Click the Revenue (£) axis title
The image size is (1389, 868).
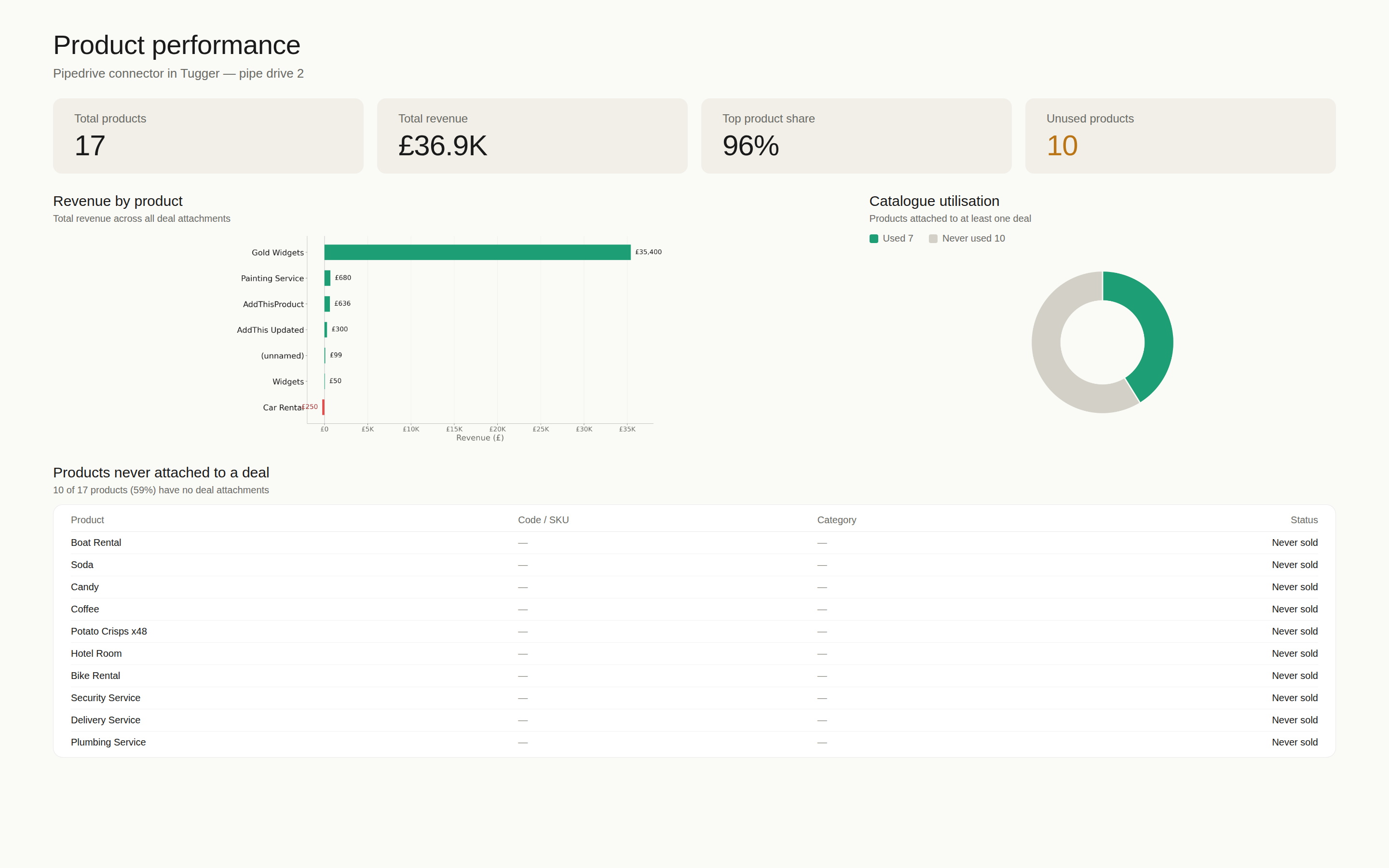point(480,438)
